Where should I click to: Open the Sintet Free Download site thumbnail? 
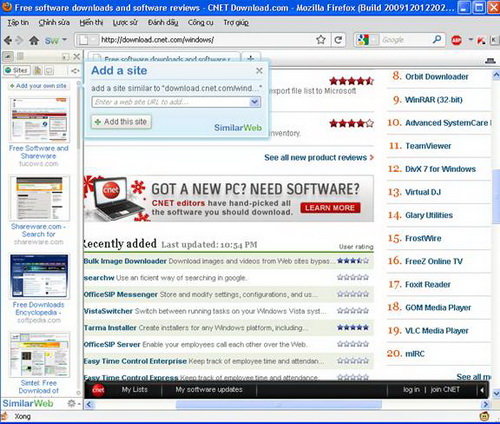point(39,355)
